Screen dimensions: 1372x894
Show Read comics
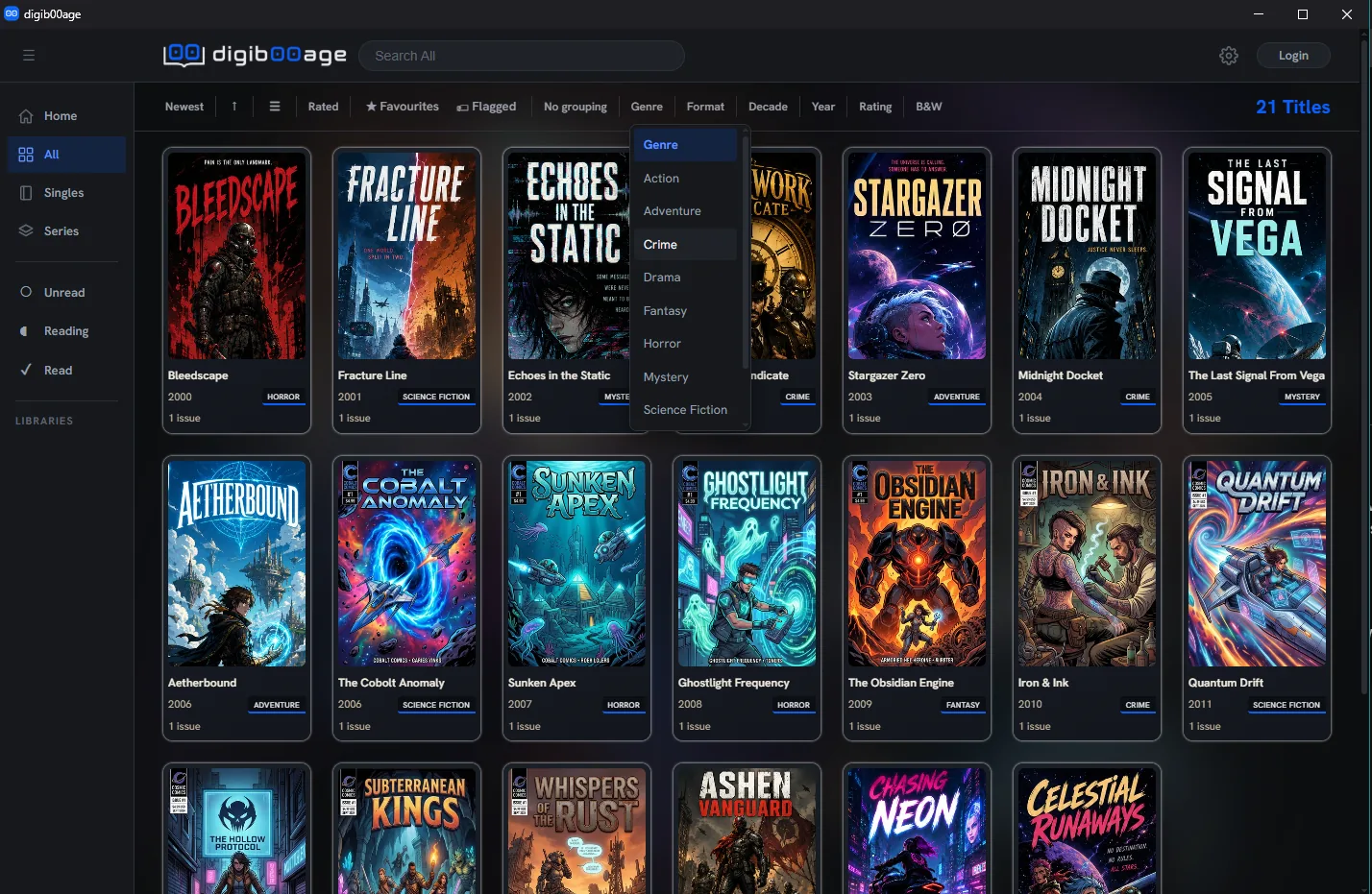67,371
